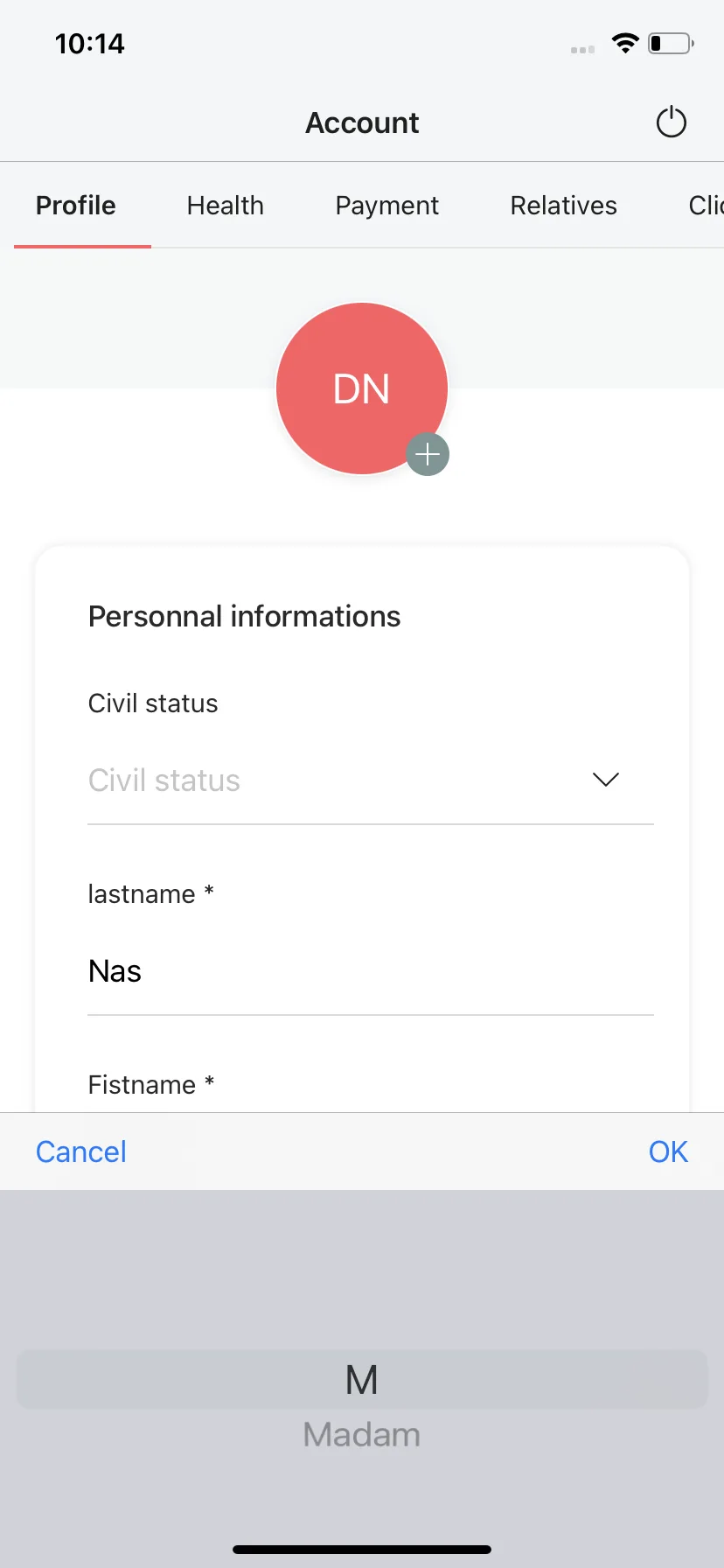
Task: Tap the plus icon on avatar
Action: tap(428, 455)
